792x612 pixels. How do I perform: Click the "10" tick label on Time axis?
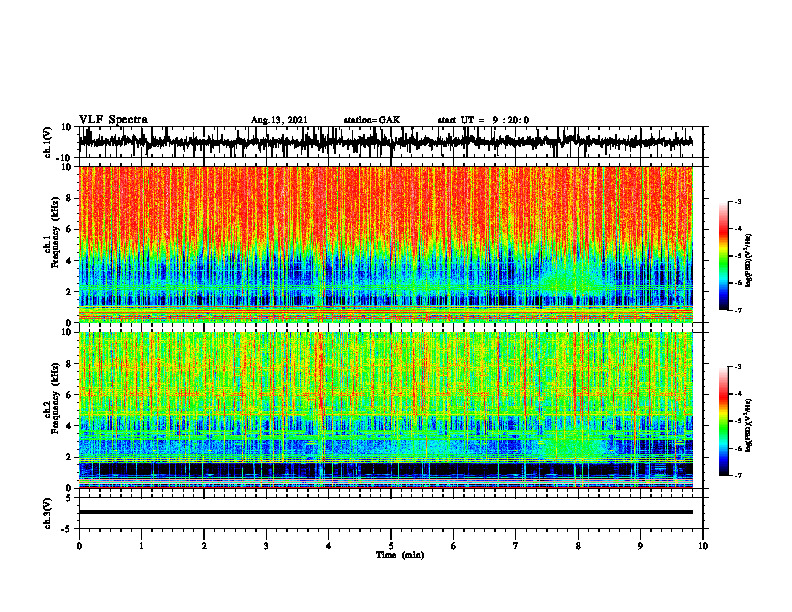(703, 546)
